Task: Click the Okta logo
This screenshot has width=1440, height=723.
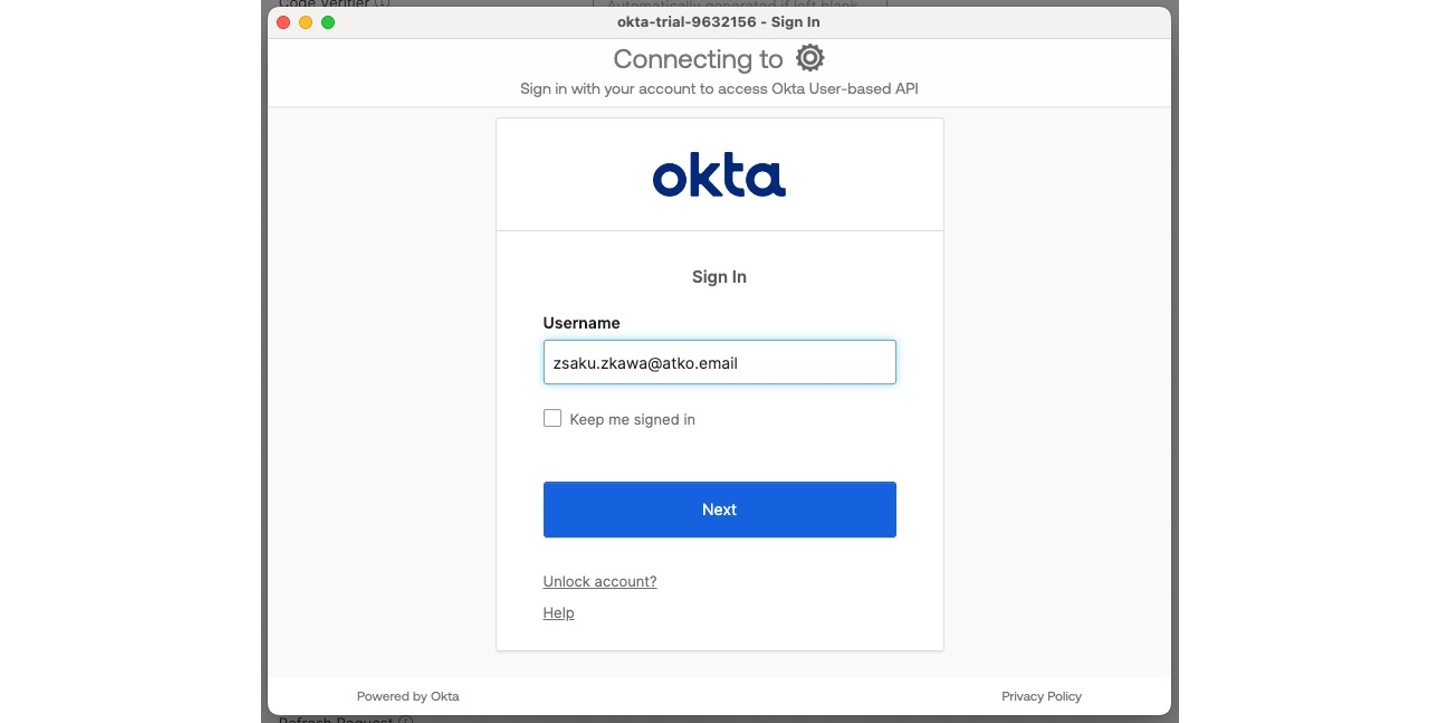Action: click(719, 175)
